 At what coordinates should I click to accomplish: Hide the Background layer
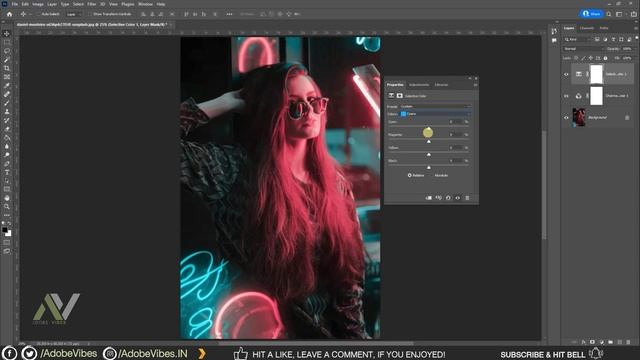[566, 118]
